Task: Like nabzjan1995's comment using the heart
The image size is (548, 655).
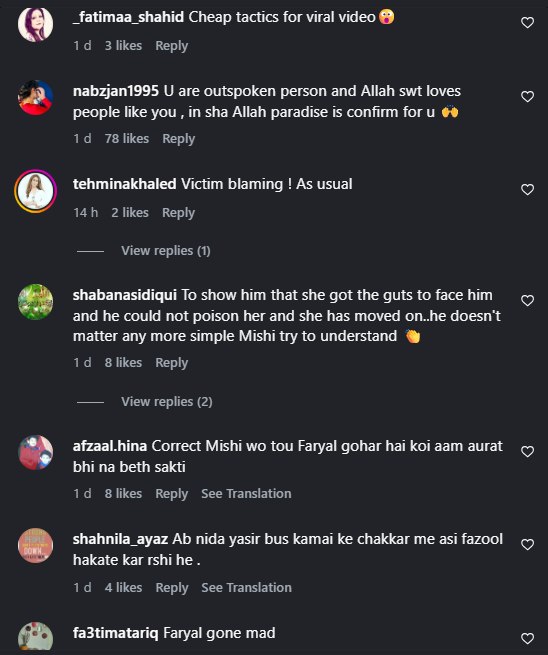Action: point(528,96)
